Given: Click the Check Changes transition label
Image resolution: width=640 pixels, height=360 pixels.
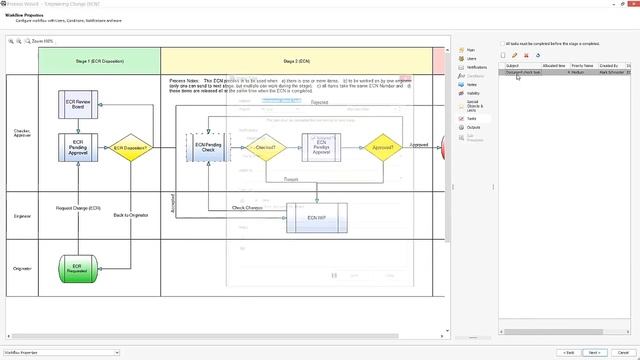Looking at the screenshot, I should click(247, 208).
